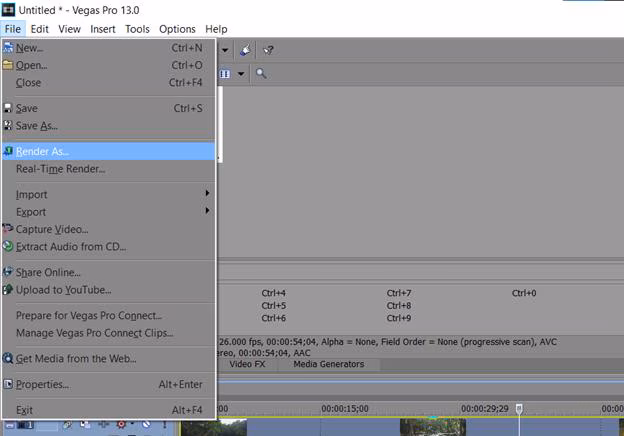Image resolution: width=624 pixels, height=436 pixels.
Task: Click the timeline cursor marker near 00:00:29;29
Action: click(519, 409)
